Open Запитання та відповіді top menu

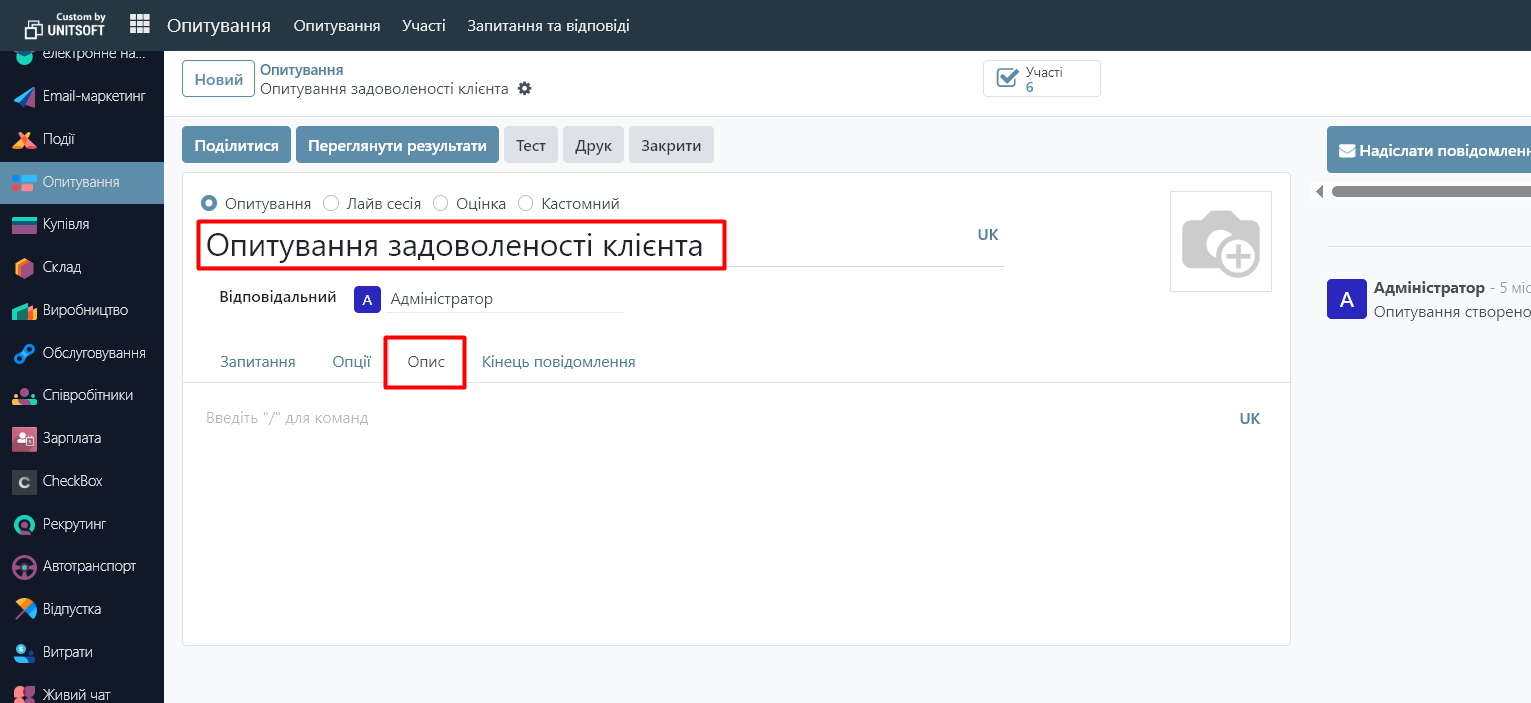548,25
